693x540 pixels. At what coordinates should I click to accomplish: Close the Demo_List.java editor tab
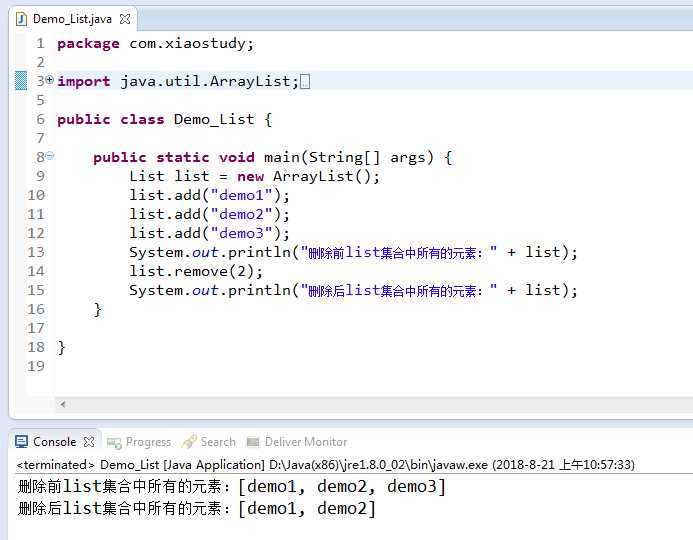[125, 19]
